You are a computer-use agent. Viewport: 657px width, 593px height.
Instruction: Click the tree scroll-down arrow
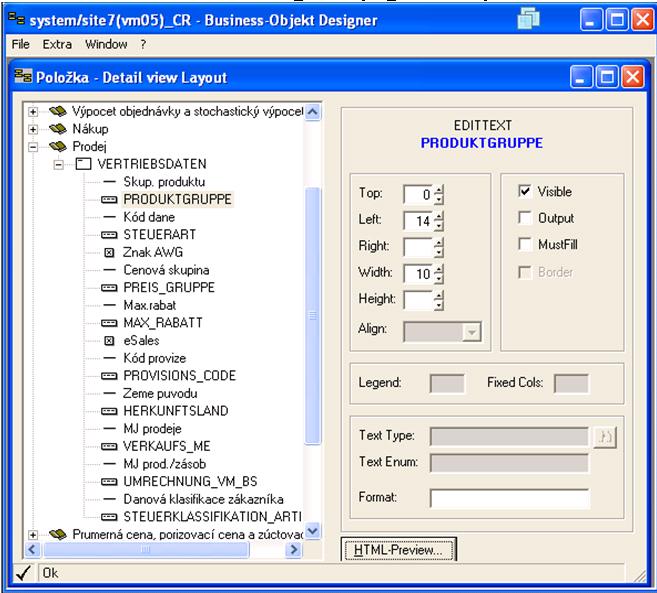click(x=313, y=531)
